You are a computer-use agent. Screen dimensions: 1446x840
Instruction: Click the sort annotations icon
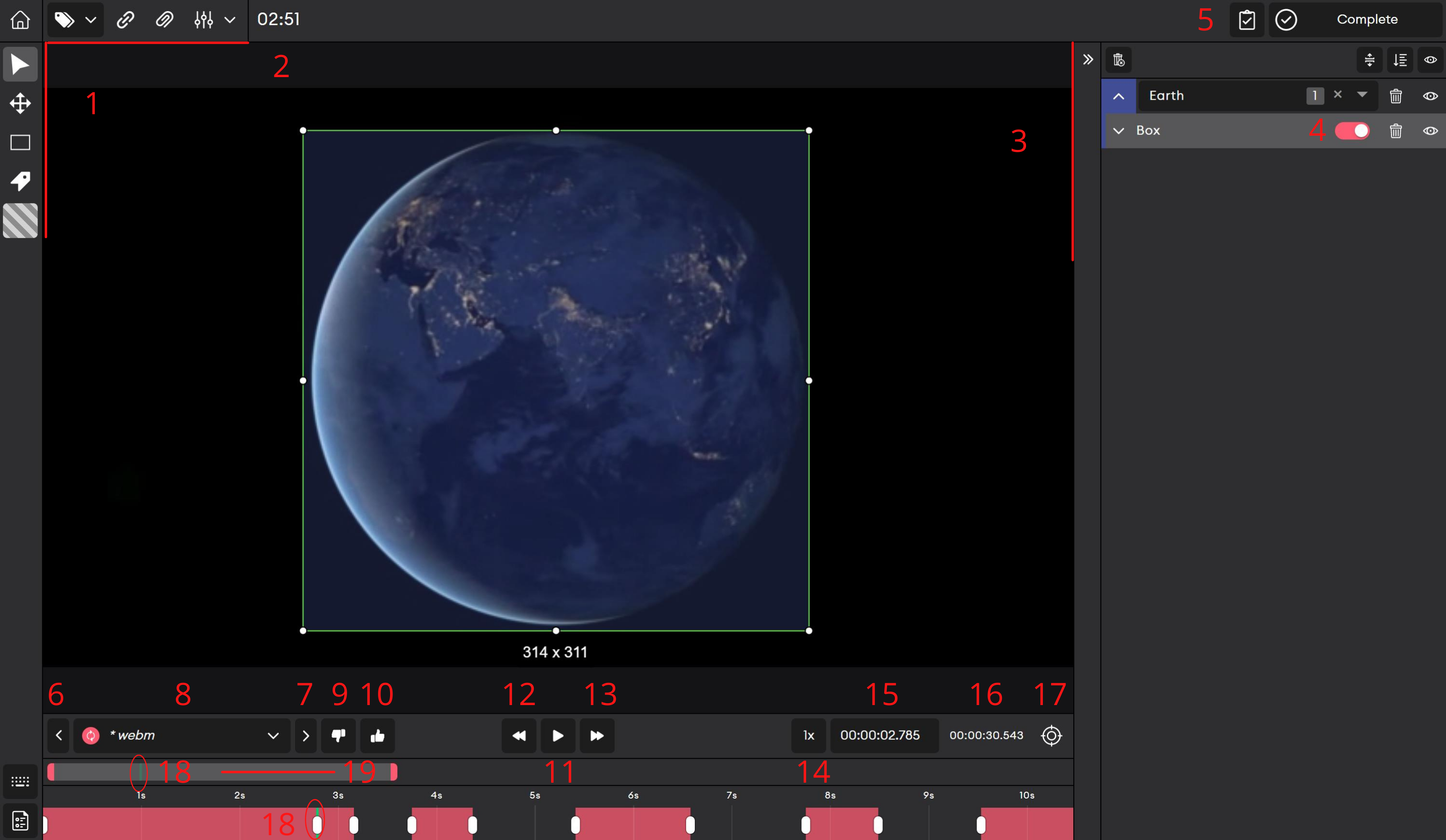point(1400,60)
